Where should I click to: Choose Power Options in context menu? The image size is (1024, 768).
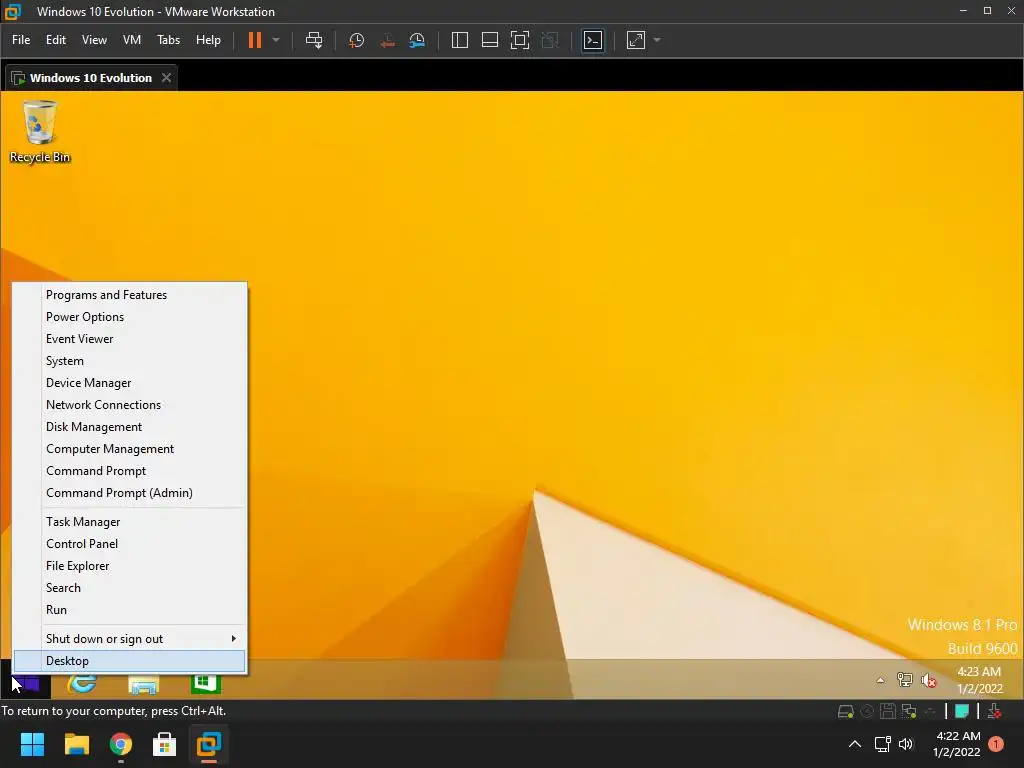point(129,317)
